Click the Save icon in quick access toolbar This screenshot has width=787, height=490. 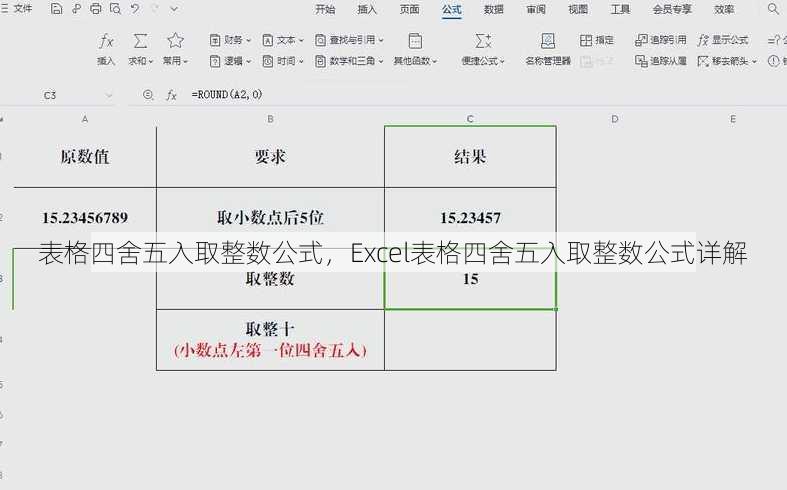coord(57,9)
